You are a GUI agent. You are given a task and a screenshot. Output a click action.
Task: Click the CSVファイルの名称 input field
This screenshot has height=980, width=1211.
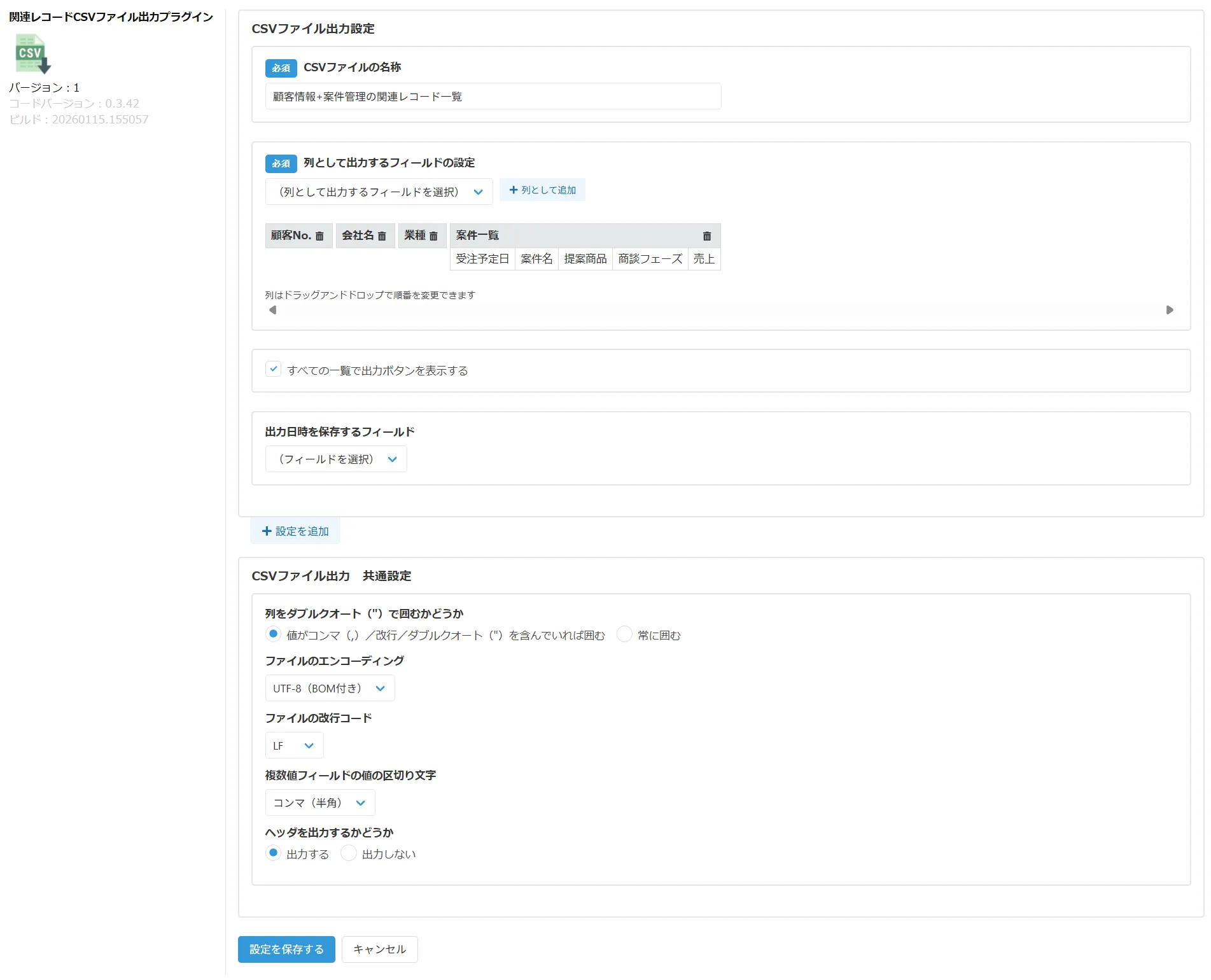pos(493,96)
